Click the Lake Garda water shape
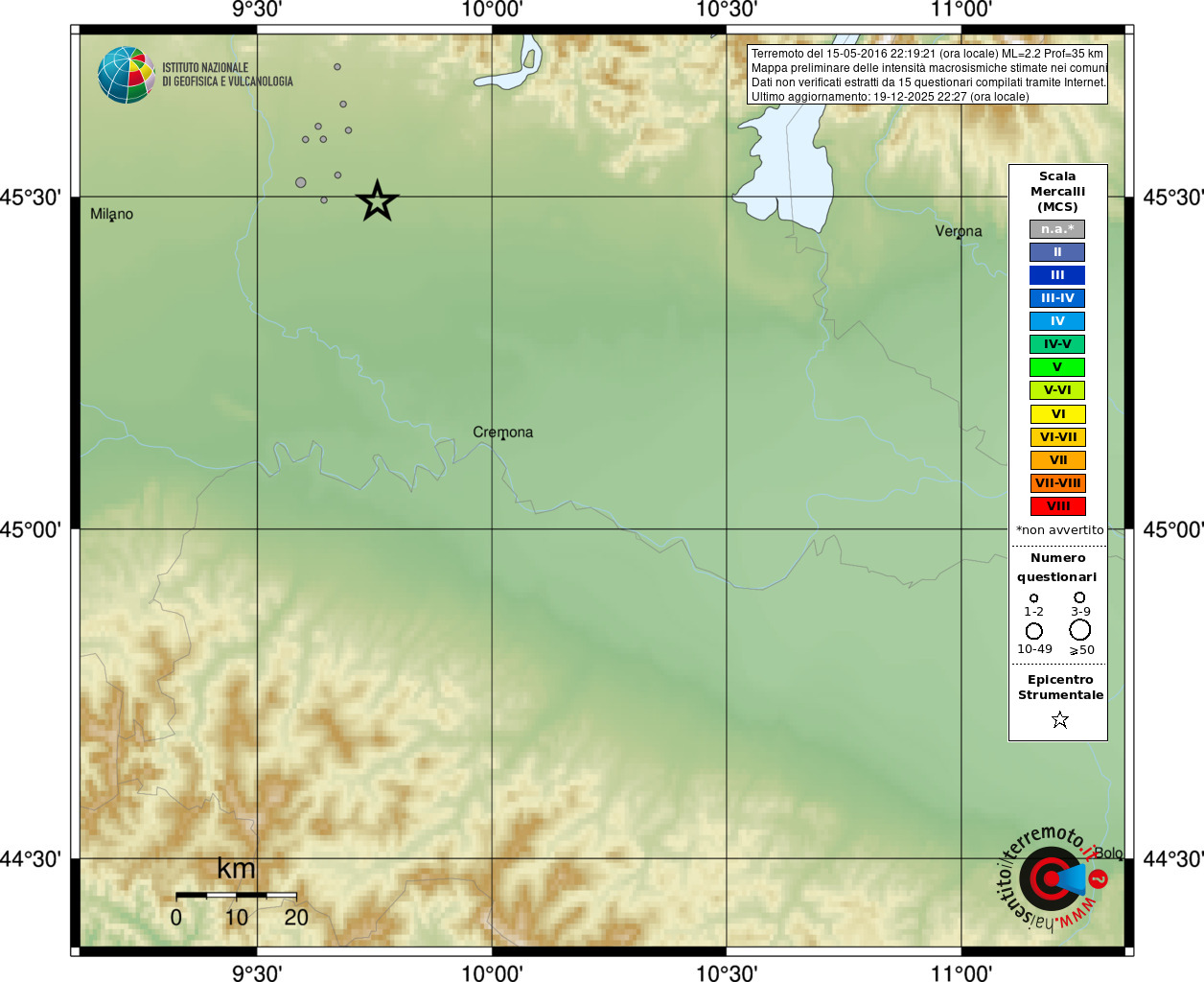Screen dimensions: 1204x982 [788, 163]
